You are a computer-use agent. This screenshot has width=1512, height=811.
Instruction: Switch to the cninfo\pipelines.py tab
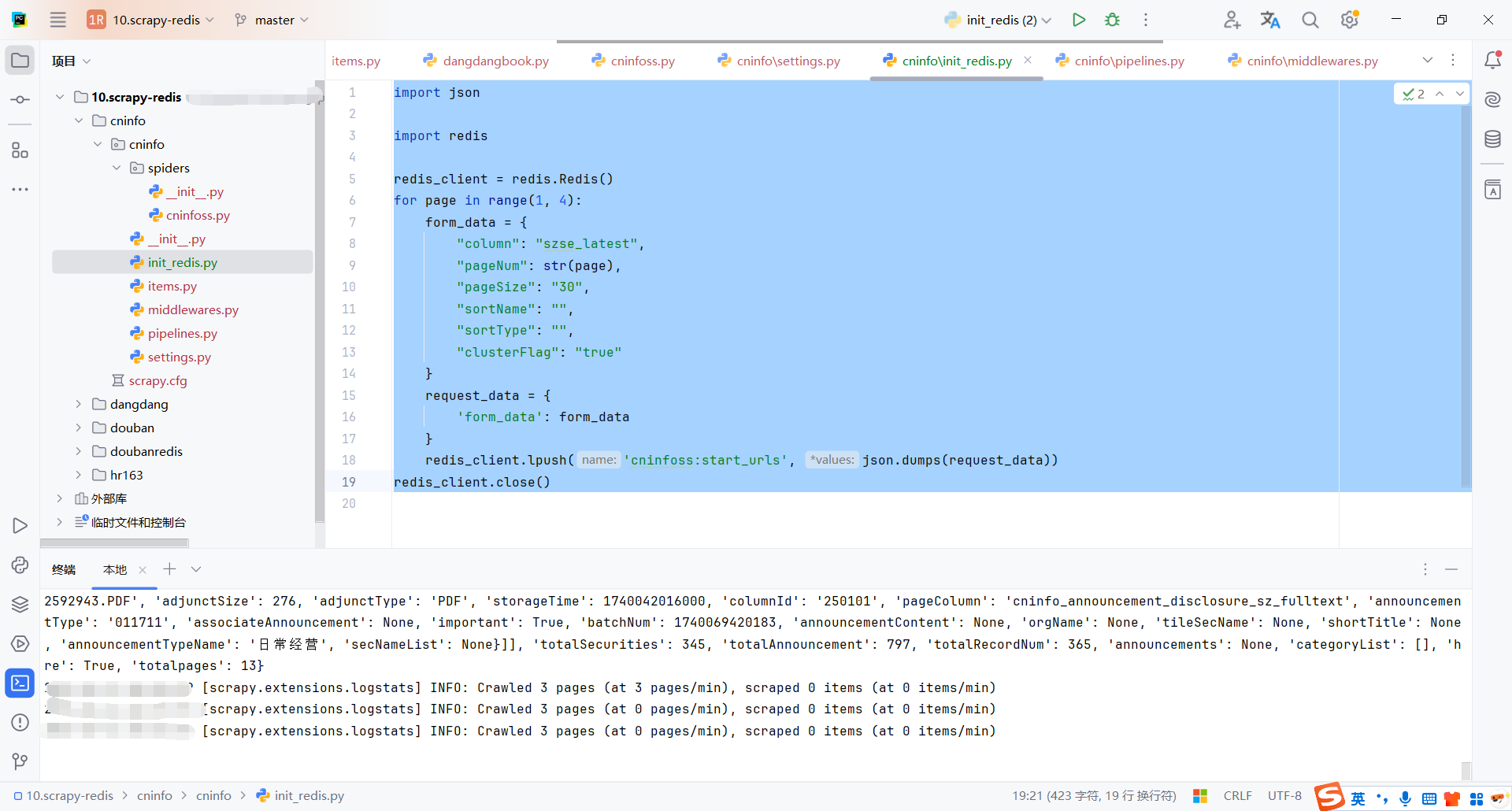click(1120, 61)
